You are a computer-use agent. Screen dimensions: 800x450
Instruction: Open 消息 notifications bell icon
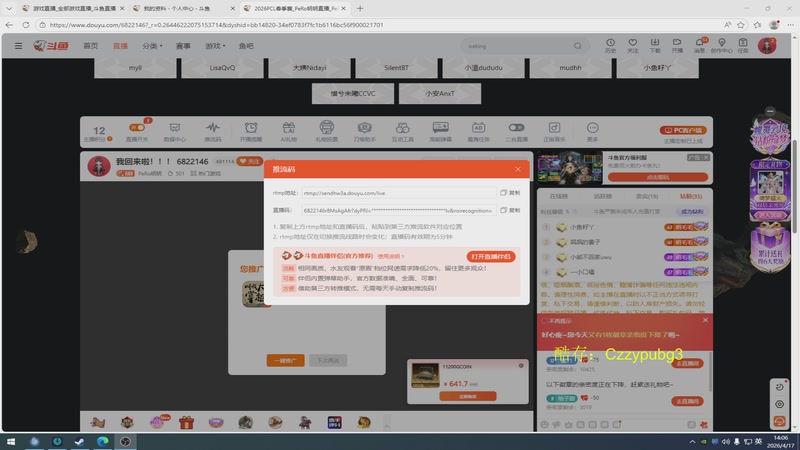tap(699, 46)
